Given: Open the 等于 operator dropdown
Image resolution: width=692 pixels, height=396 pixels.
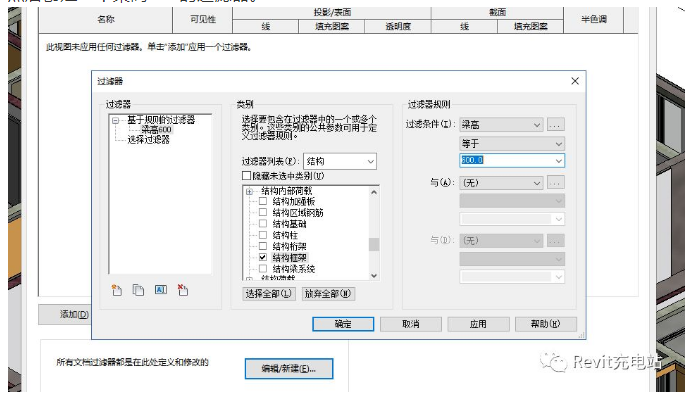Looking at the screenshot, I should click(x=512, y=143).
